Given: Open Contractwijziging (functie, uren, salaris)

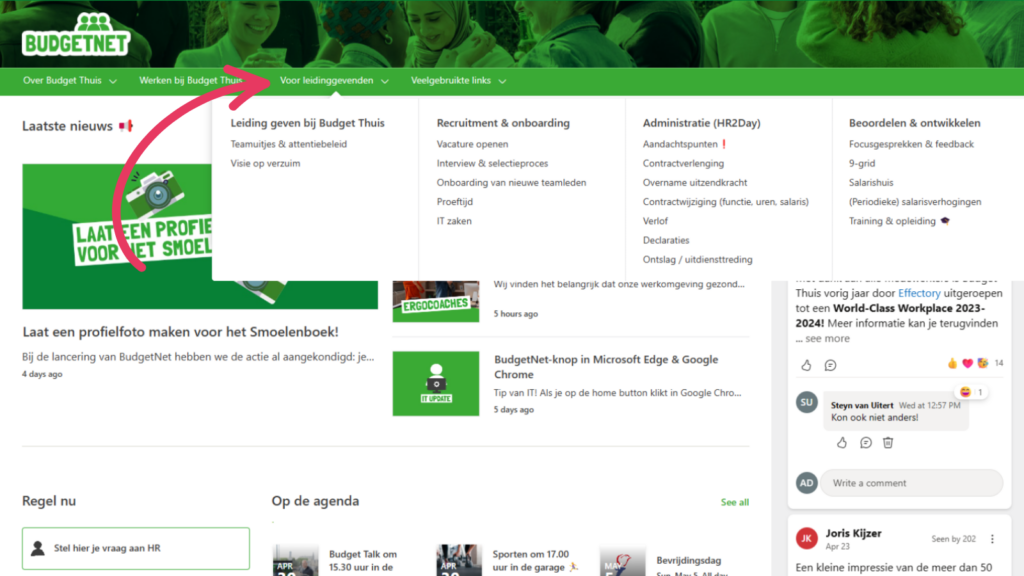Looking at the screenshot, I should click(726, 202).
